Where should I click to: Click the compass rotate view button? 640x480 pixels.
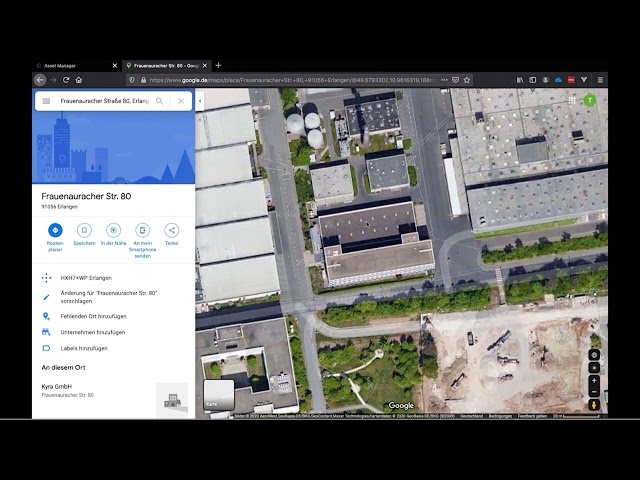[x=594, y=355]
